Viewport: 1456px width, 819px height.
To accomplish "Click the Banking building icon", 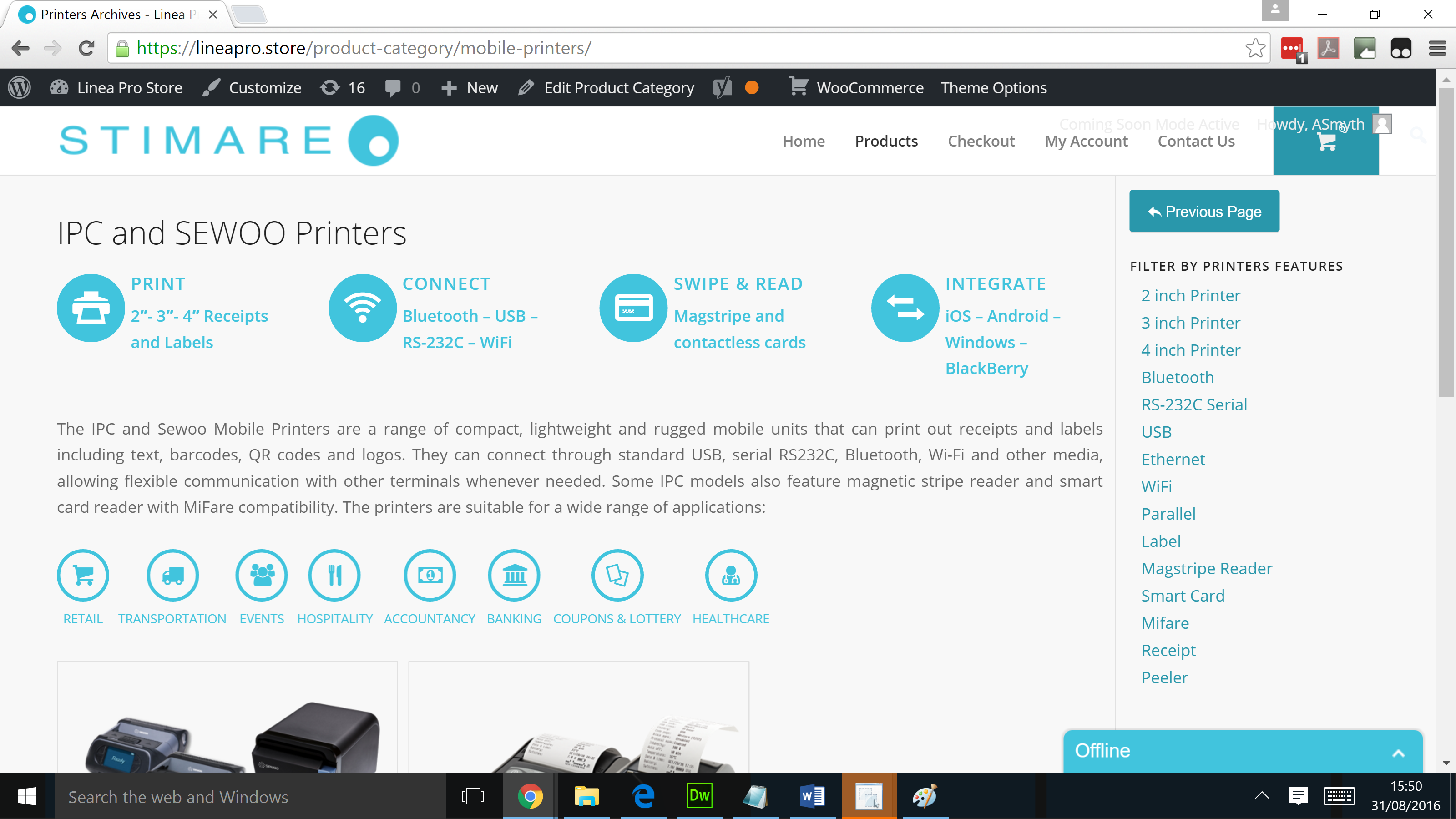I will (514, 576).
